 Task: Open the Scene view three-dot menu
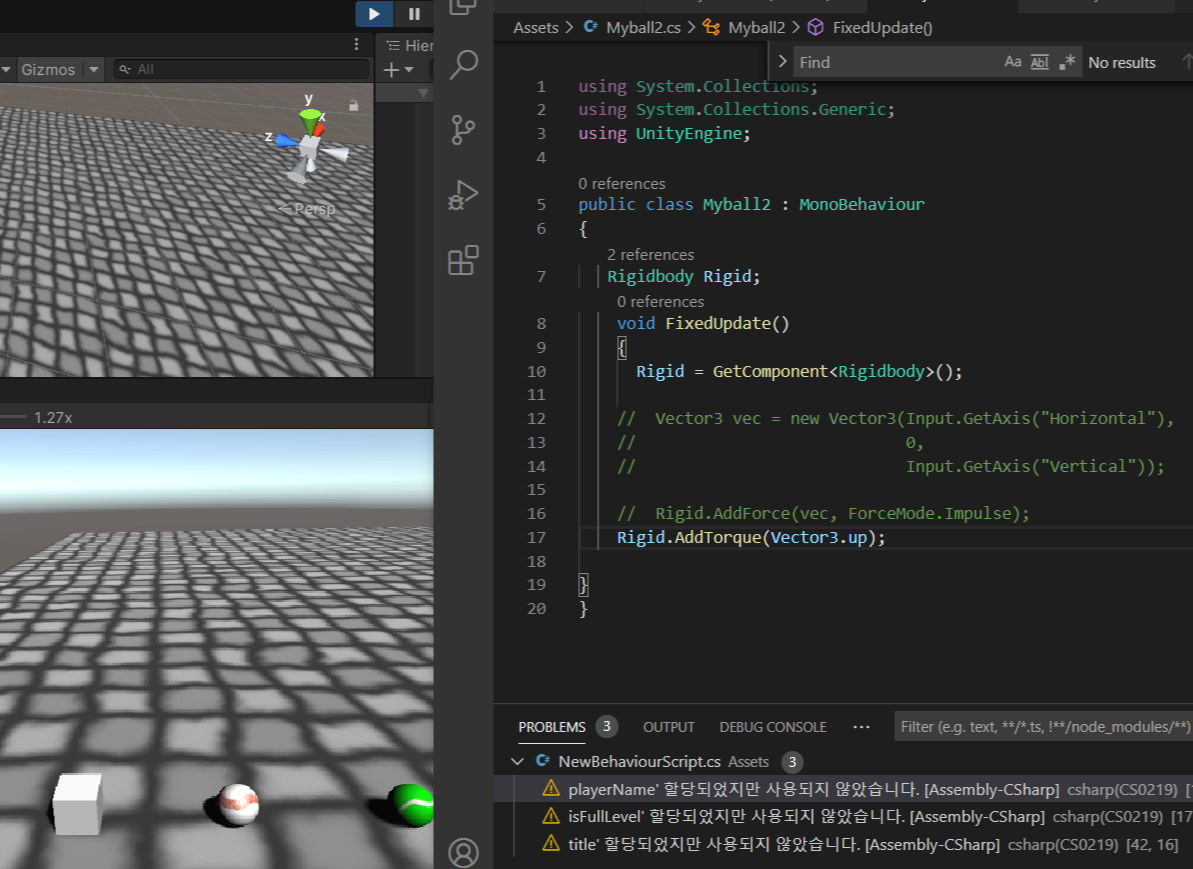(356, 44)
